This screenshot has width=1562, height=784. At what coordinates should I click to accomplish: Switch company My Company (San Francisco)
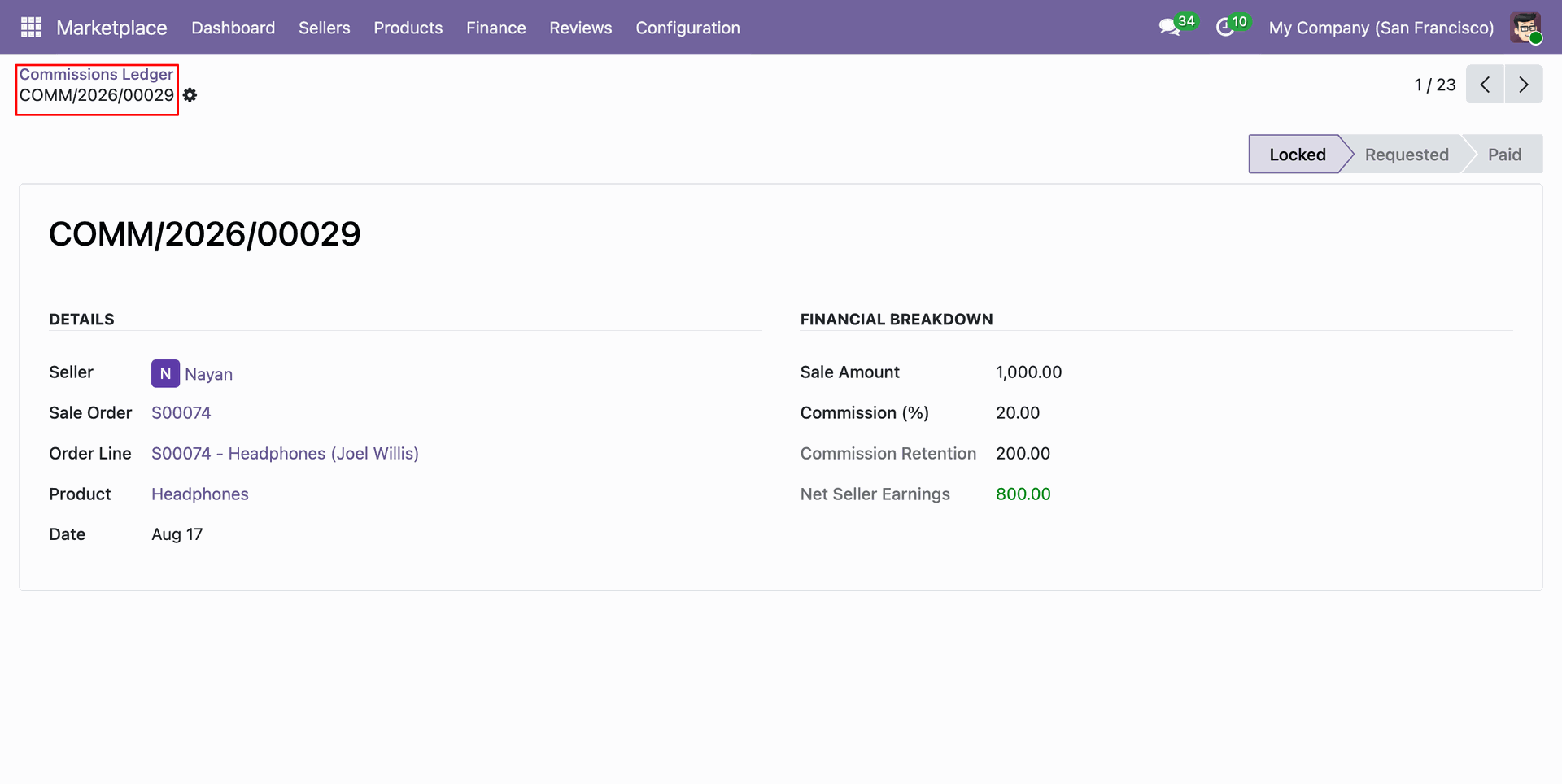pyautogui.click(x=1381, y=28)
